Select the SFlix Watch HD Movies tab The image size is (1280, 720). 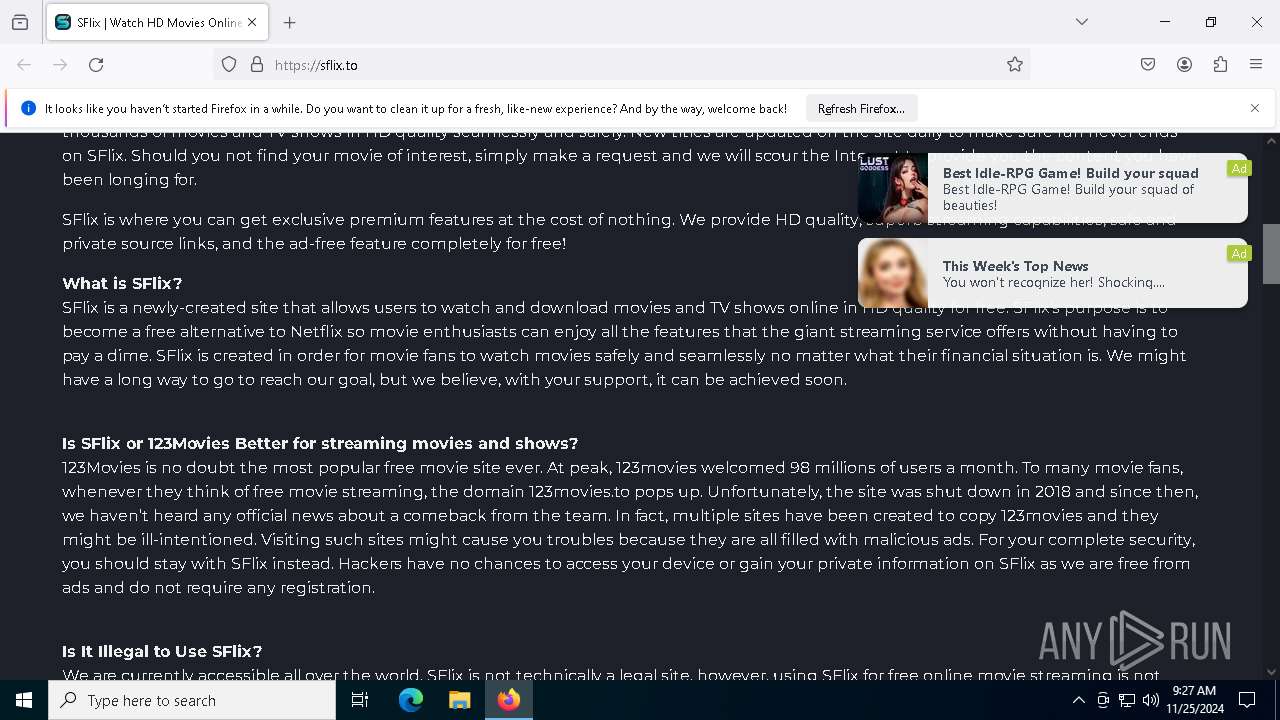click(156, 22)
